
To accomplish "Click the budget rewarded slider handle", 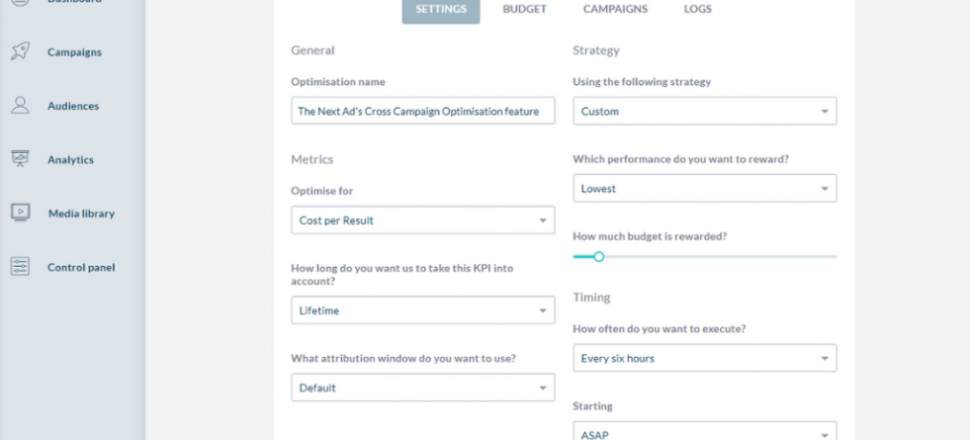I will pyautogui.click(x=598, y=256).
